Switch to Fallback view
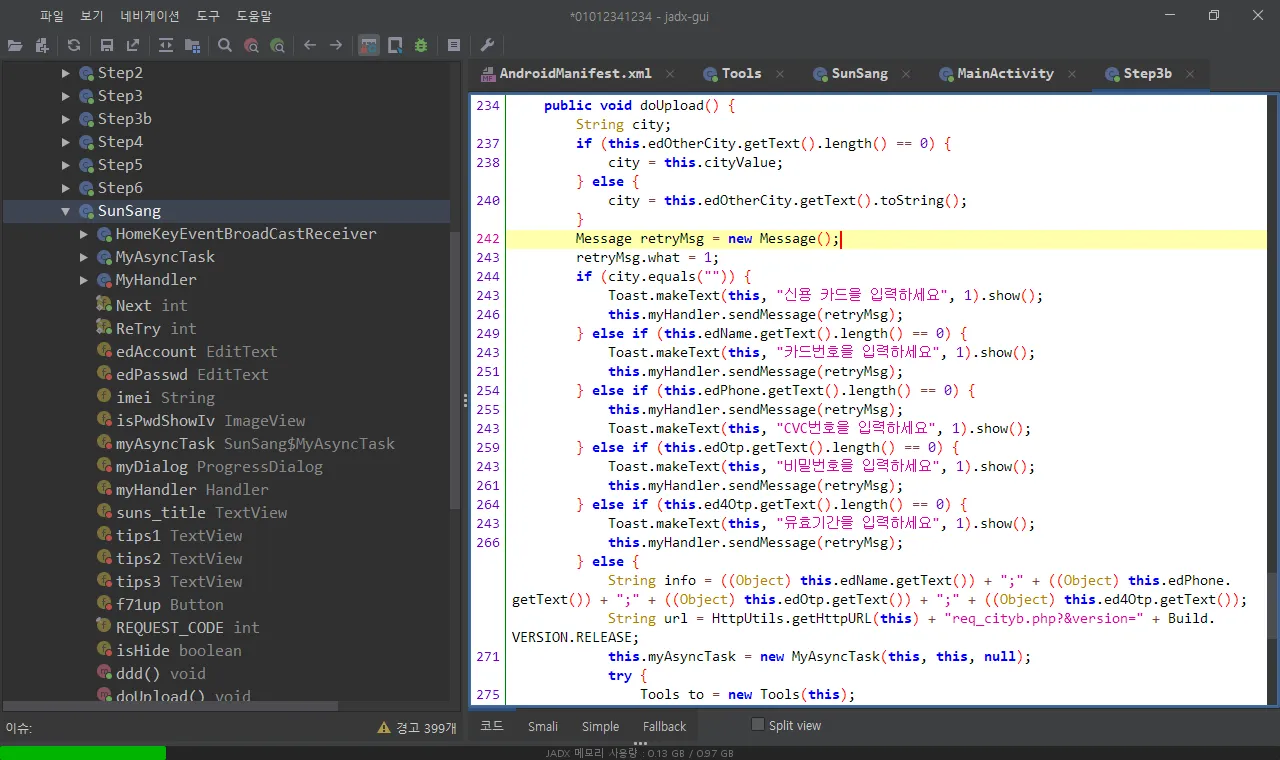 [x=665, y=726]
